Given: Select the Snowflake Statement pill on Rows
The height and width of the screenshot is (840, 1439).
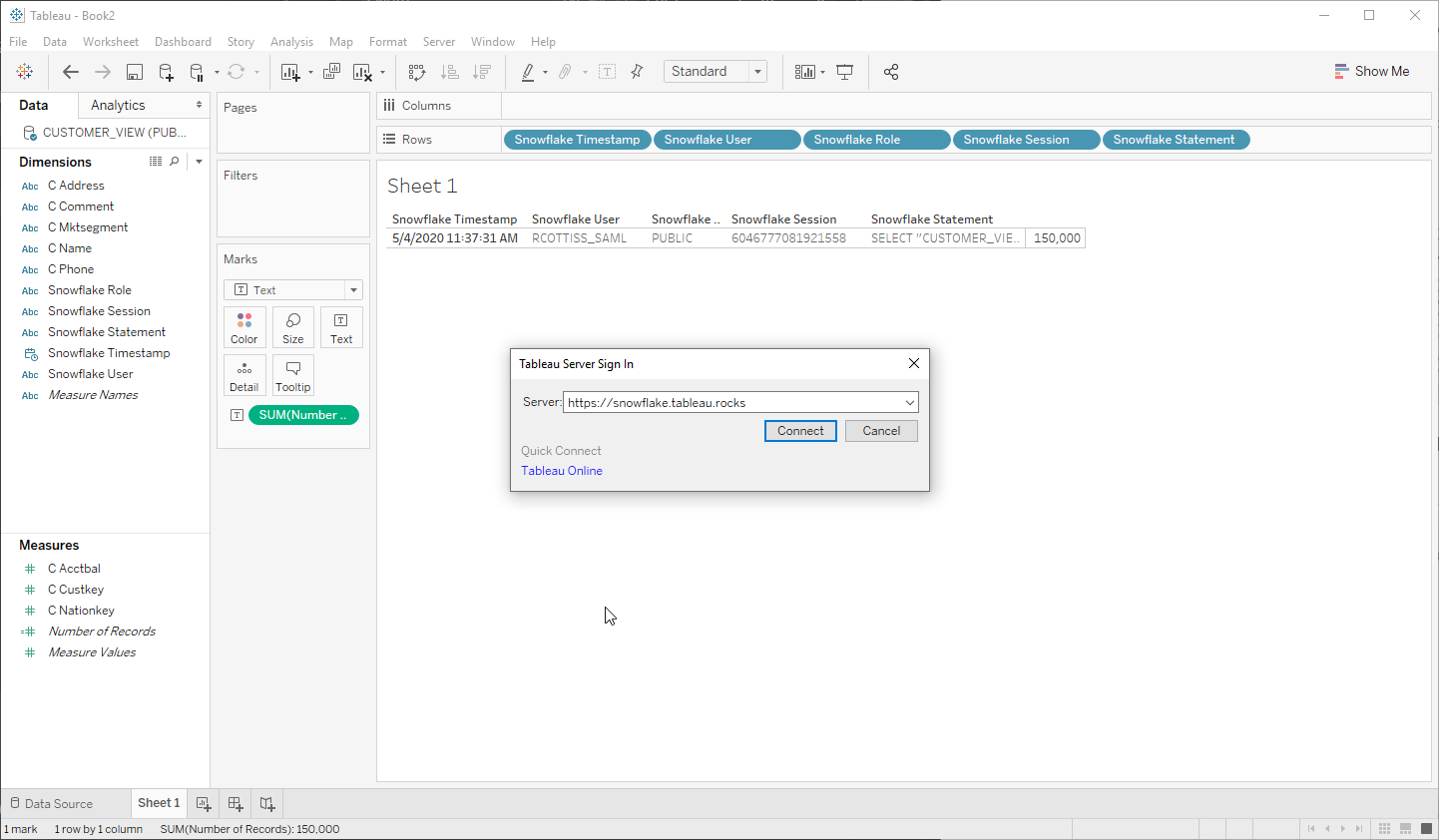Looking at the screenshot, I should point(1176,140).
